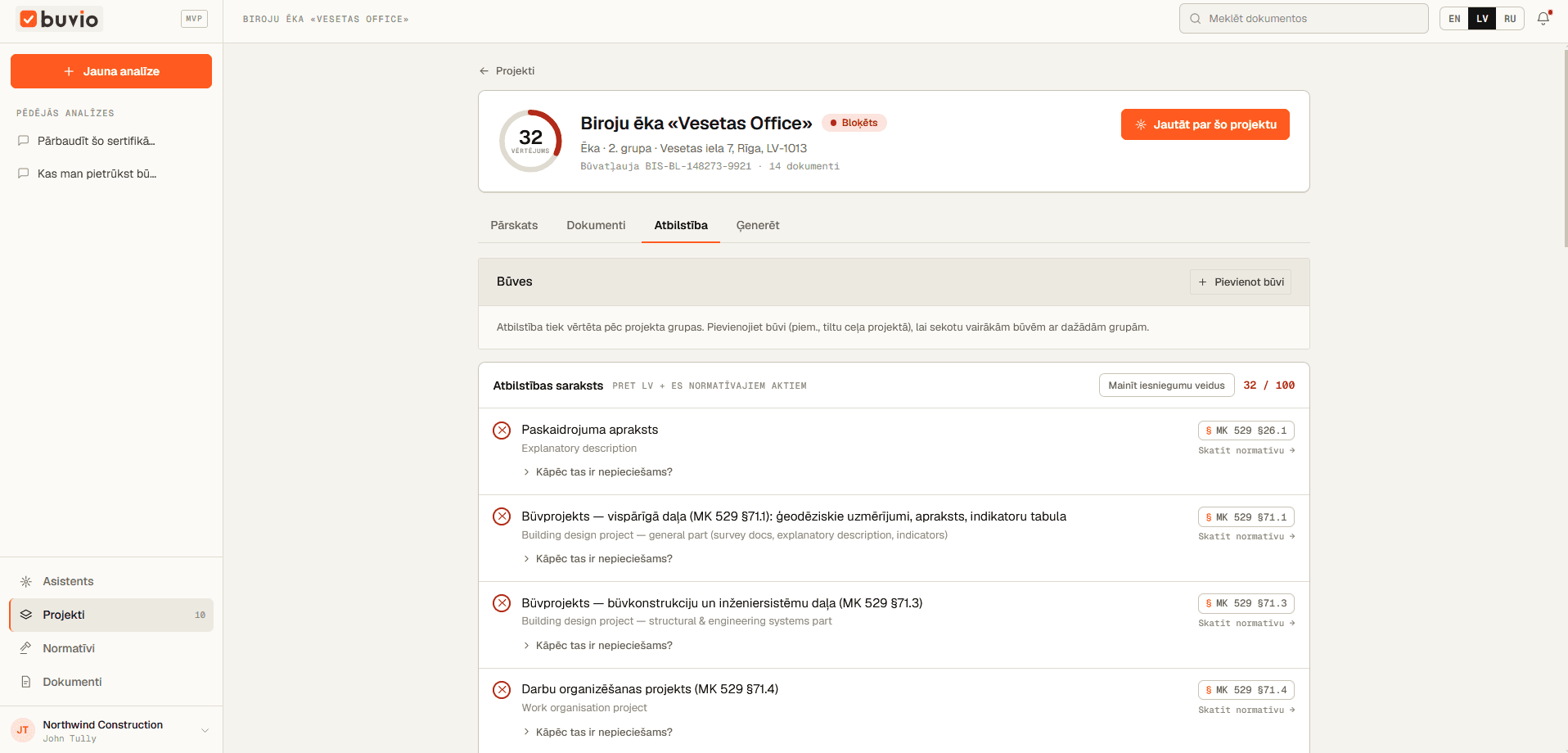
Task: Open the MK 529 §26.1 reference chip
Action: click(1246, 431)
